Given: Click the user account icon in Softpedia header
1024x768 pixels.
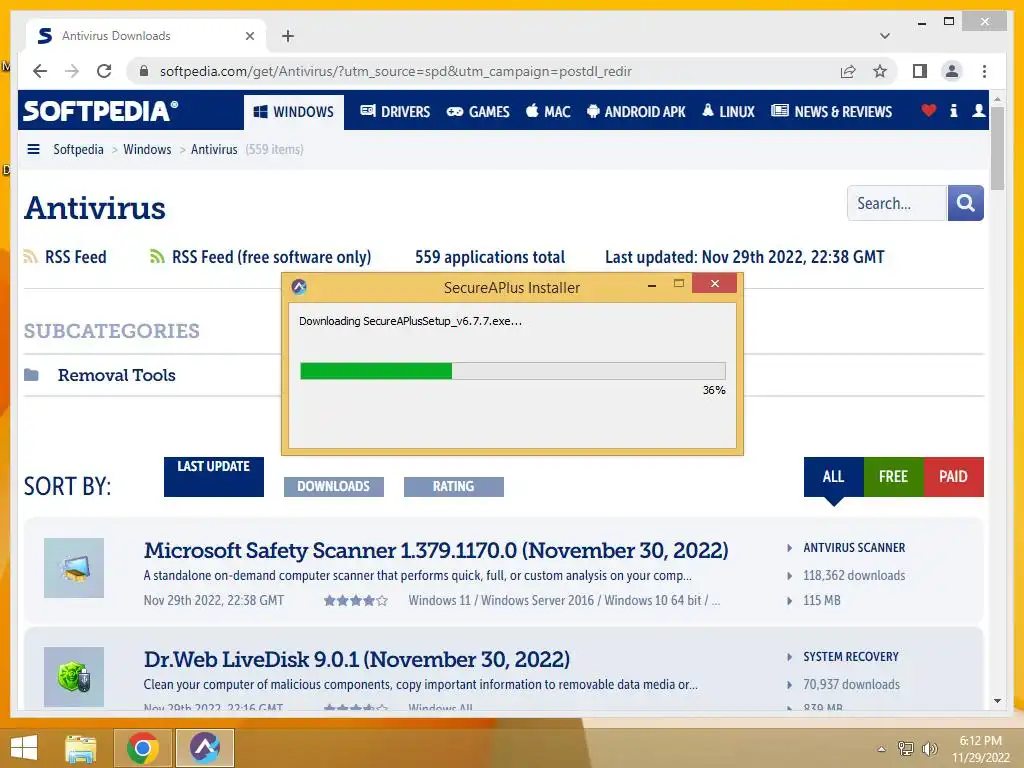Looking at the screenshot, I should point(978,110).
